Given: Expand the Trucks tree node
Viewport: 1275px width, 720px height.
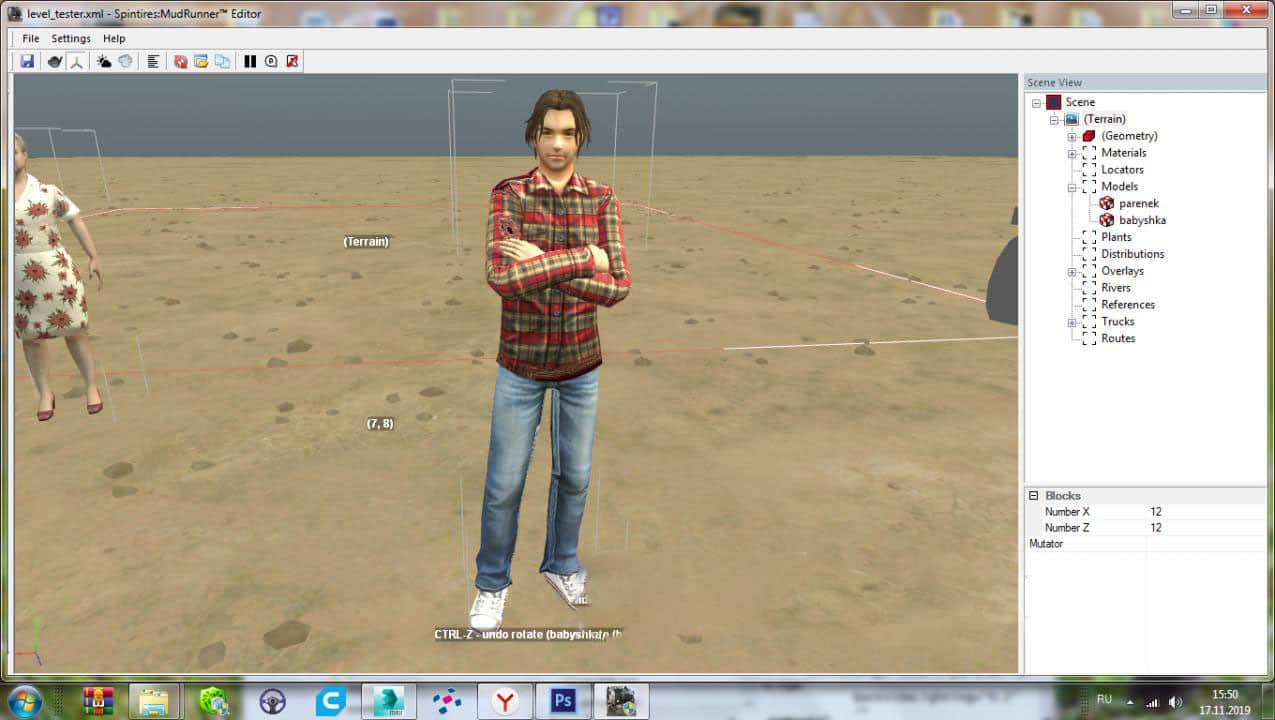Looking at the screenshot, I should point(1072,322).
